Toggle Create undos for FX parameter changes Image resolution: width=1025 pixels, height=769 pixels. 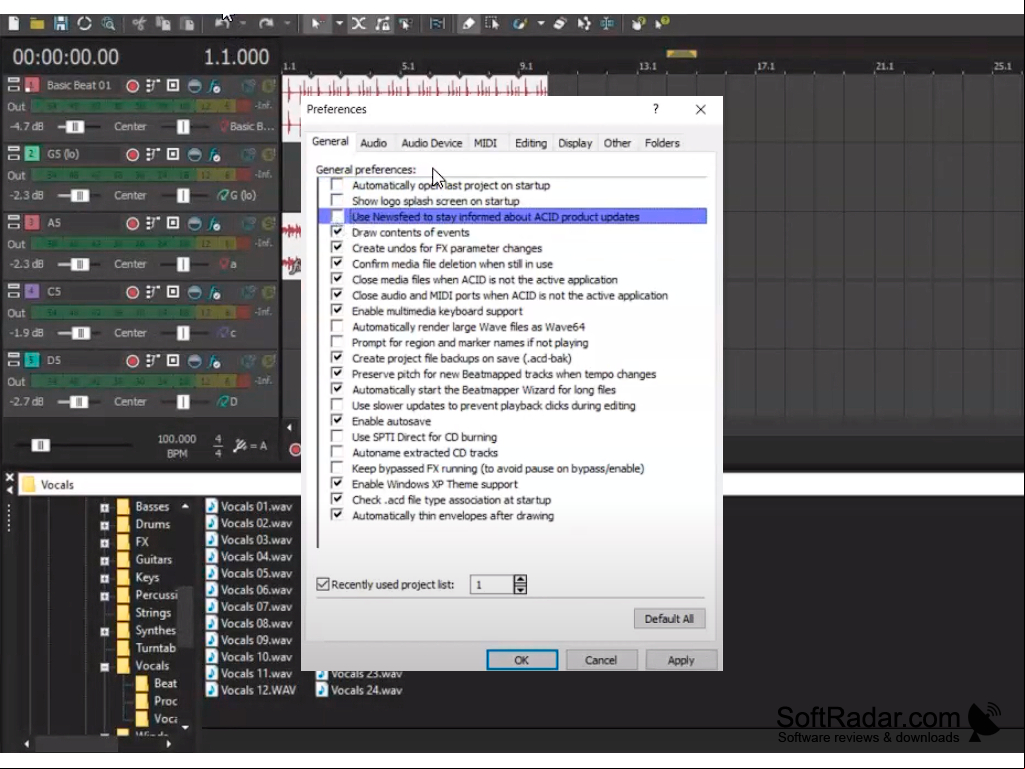point(337,247)
